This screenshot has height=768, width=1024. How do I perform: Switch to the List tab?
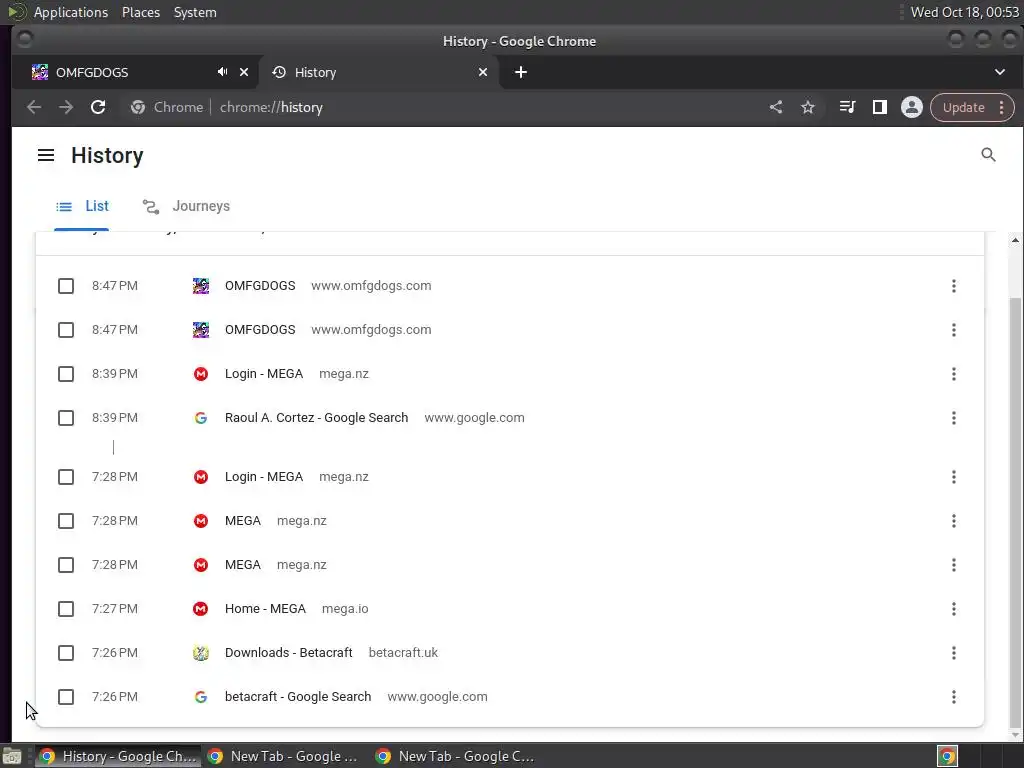click(x=82, y=206)
